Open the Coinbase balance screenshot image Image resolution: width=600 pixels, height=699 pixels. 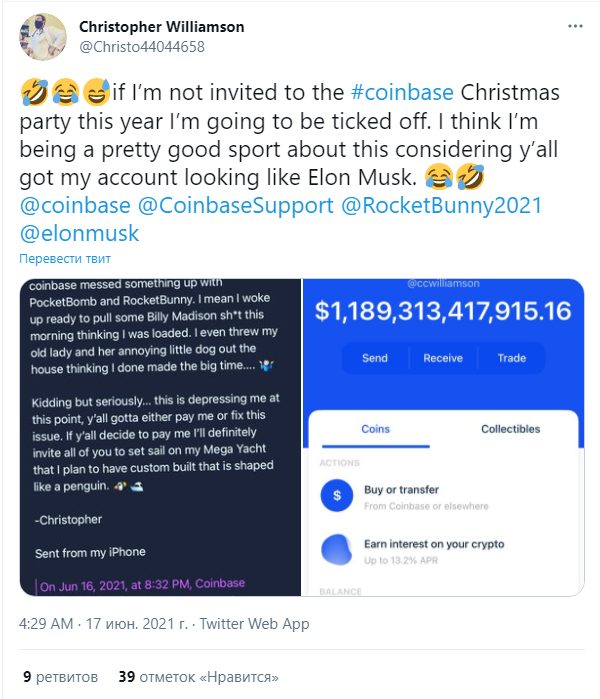pos(443,437)
